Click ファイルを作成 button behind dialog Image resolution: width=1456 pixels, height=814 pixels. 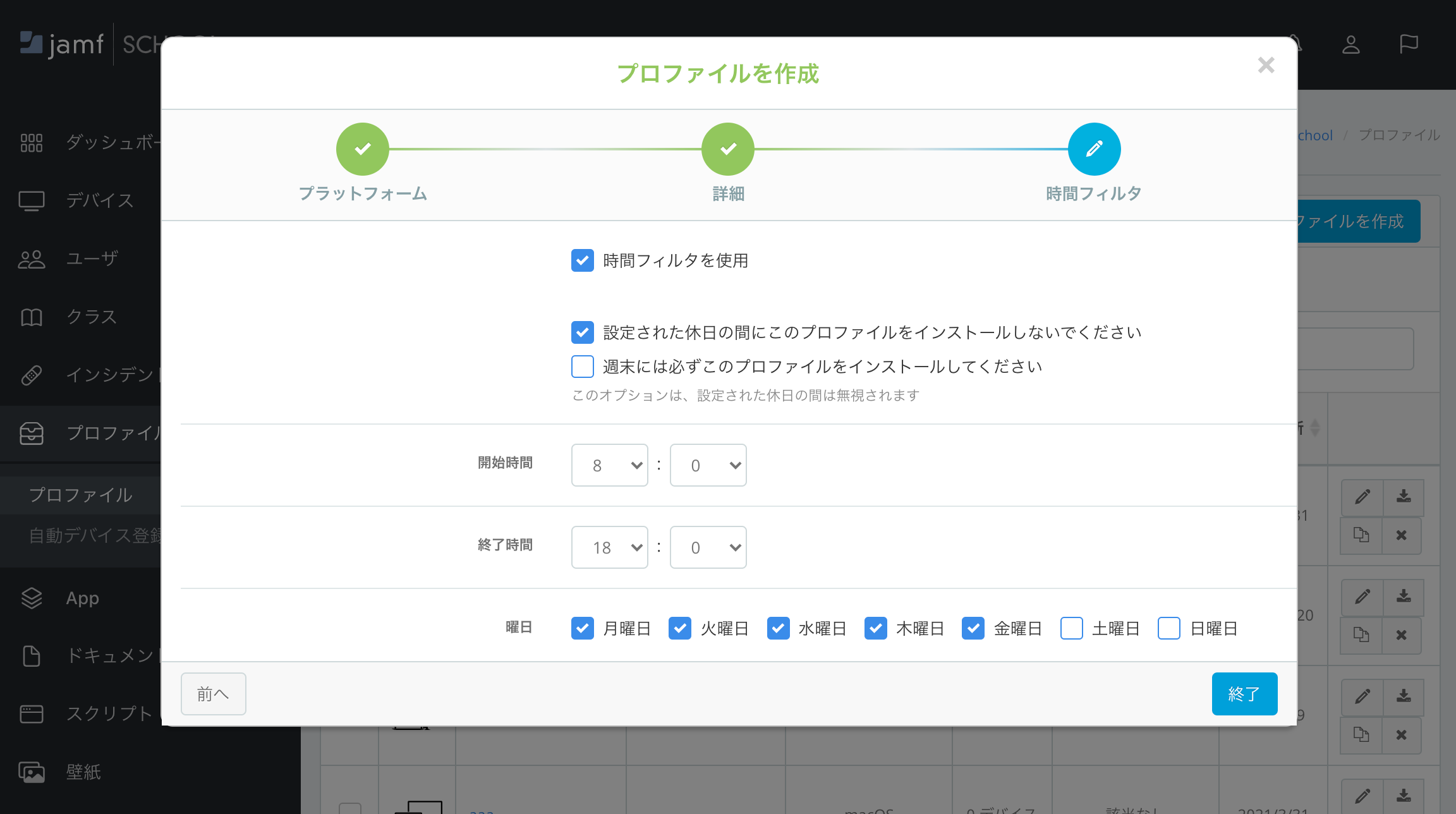coord(1359,221)
